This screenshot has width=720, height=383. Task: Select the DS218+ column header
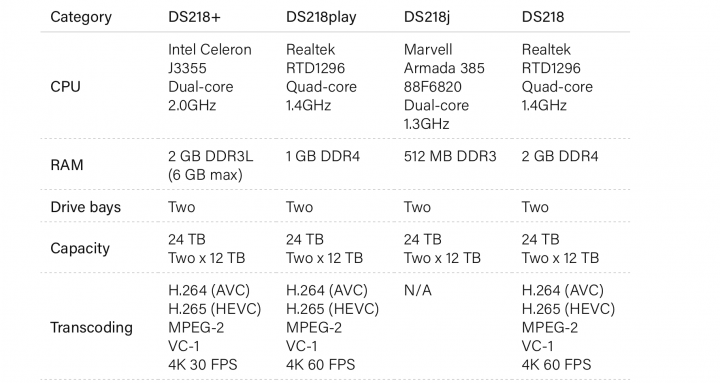(194, 17)
